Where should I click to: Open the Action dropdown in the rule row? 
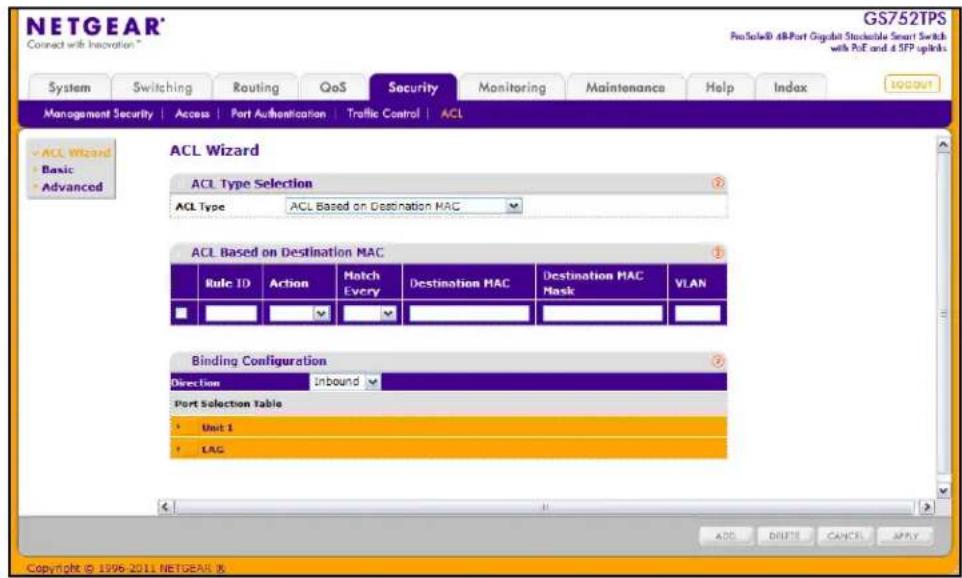coord(299,314)
